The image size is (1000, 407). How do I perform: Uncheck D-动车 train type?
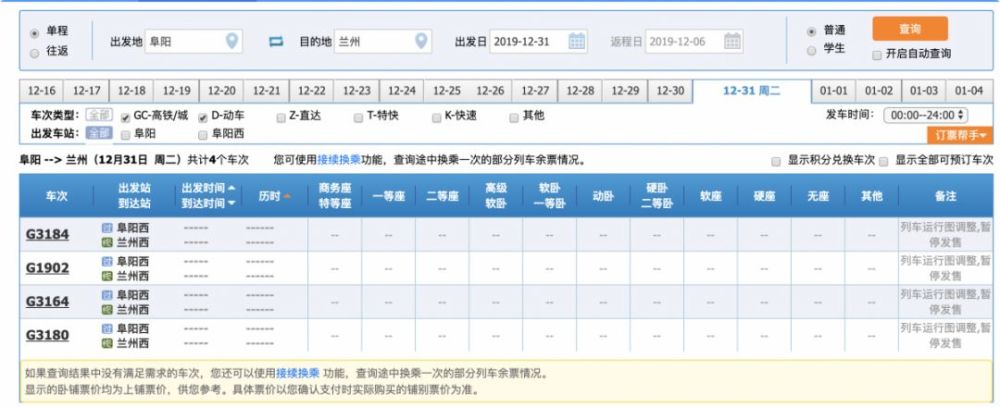[x=203, y=117]
